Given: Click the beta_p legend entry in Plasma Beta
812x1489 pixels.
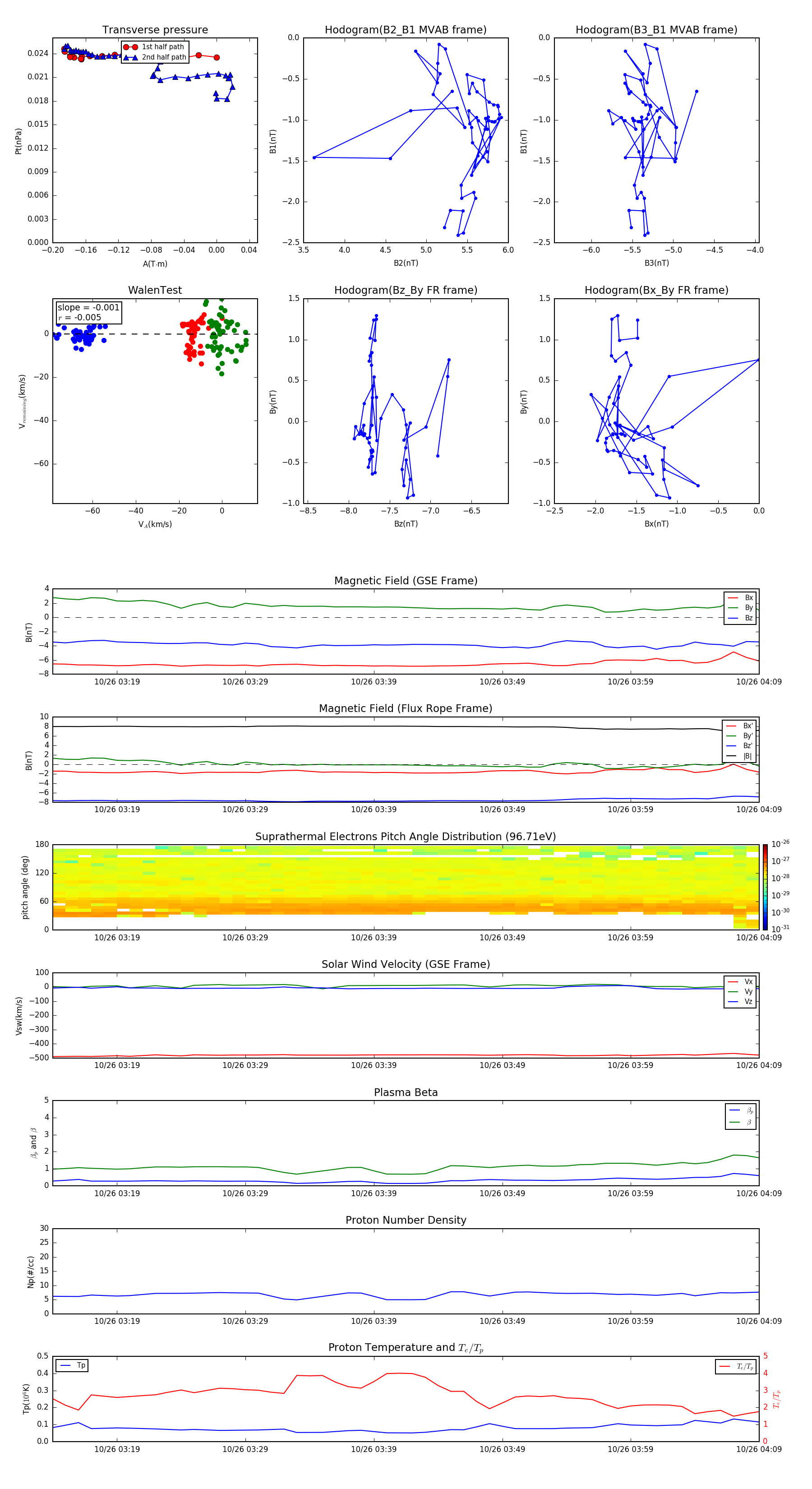Looking at the screenshot, I should pos(740,1110).
